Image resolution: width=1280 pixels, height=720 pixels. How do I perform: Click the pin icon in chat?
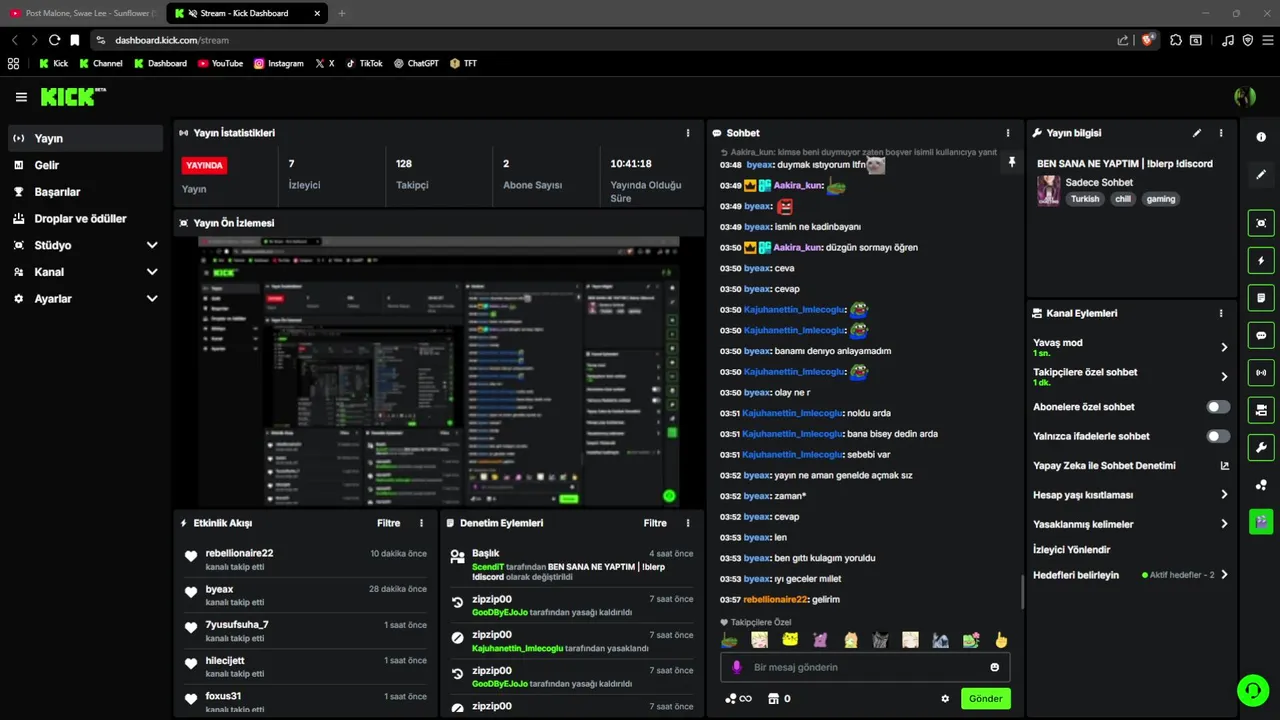point(1011,162)
